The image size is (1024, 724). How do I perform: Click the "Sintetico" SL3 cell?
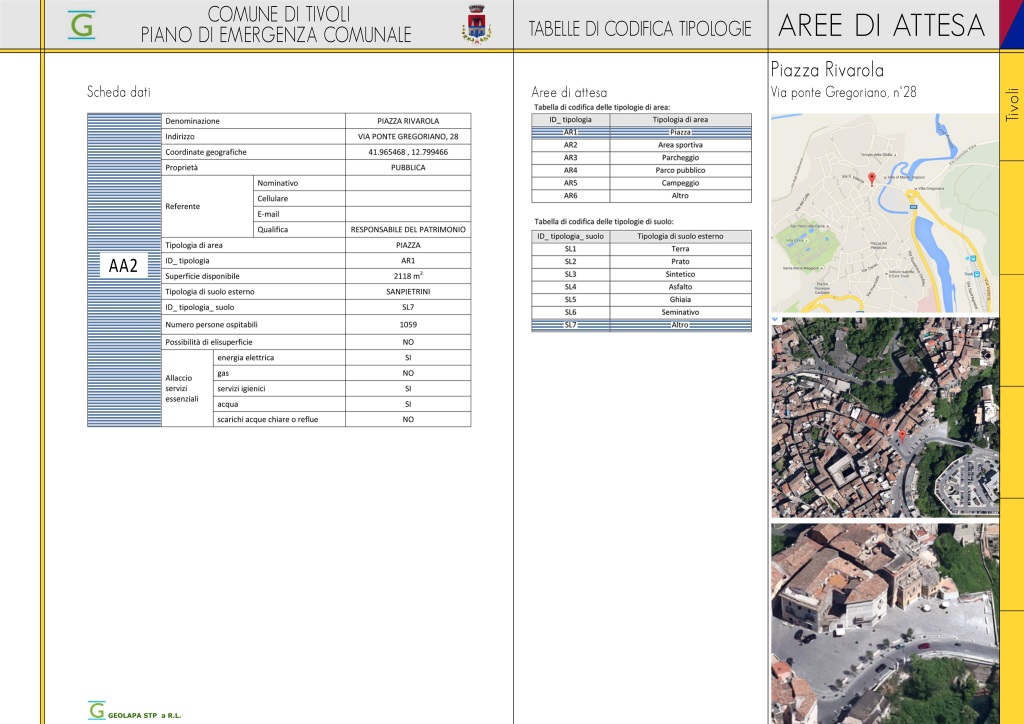[x=680, y=274]
